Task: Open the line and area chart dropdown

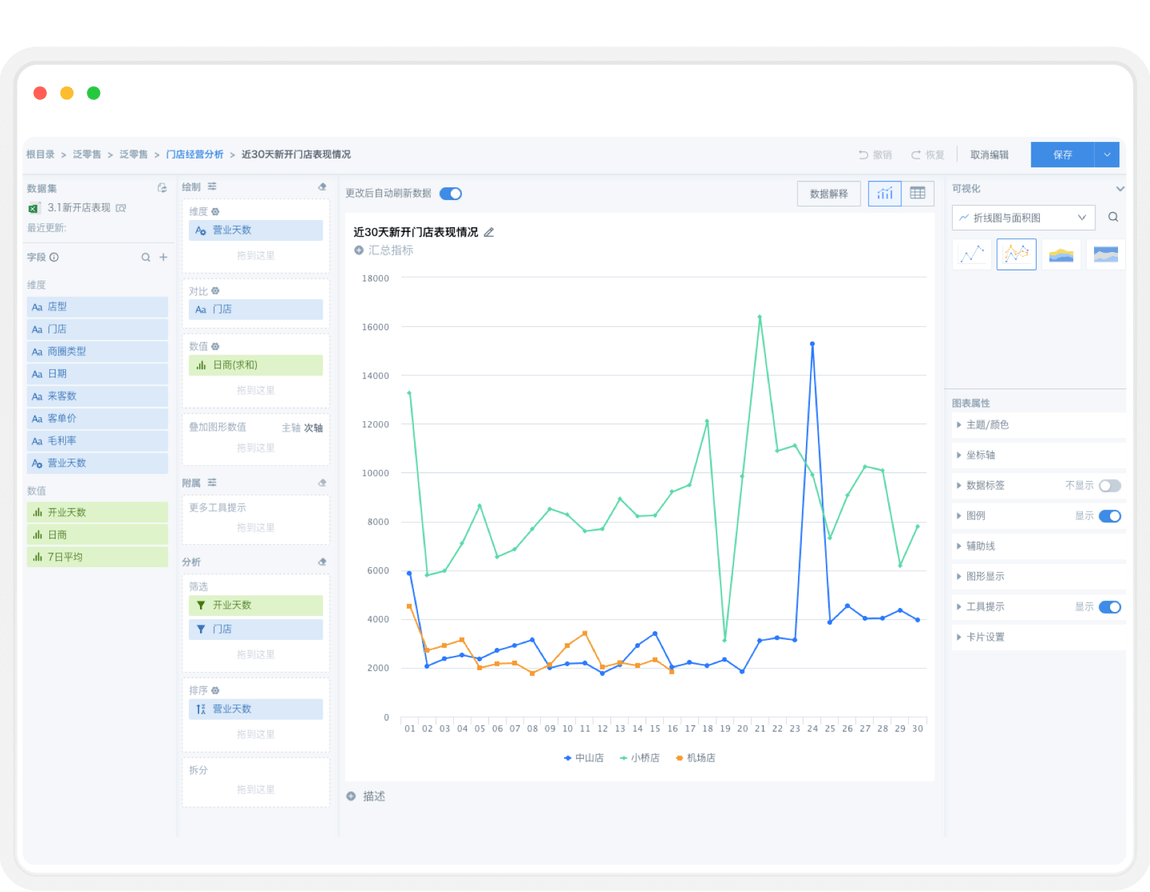Action: [1022, 217]
